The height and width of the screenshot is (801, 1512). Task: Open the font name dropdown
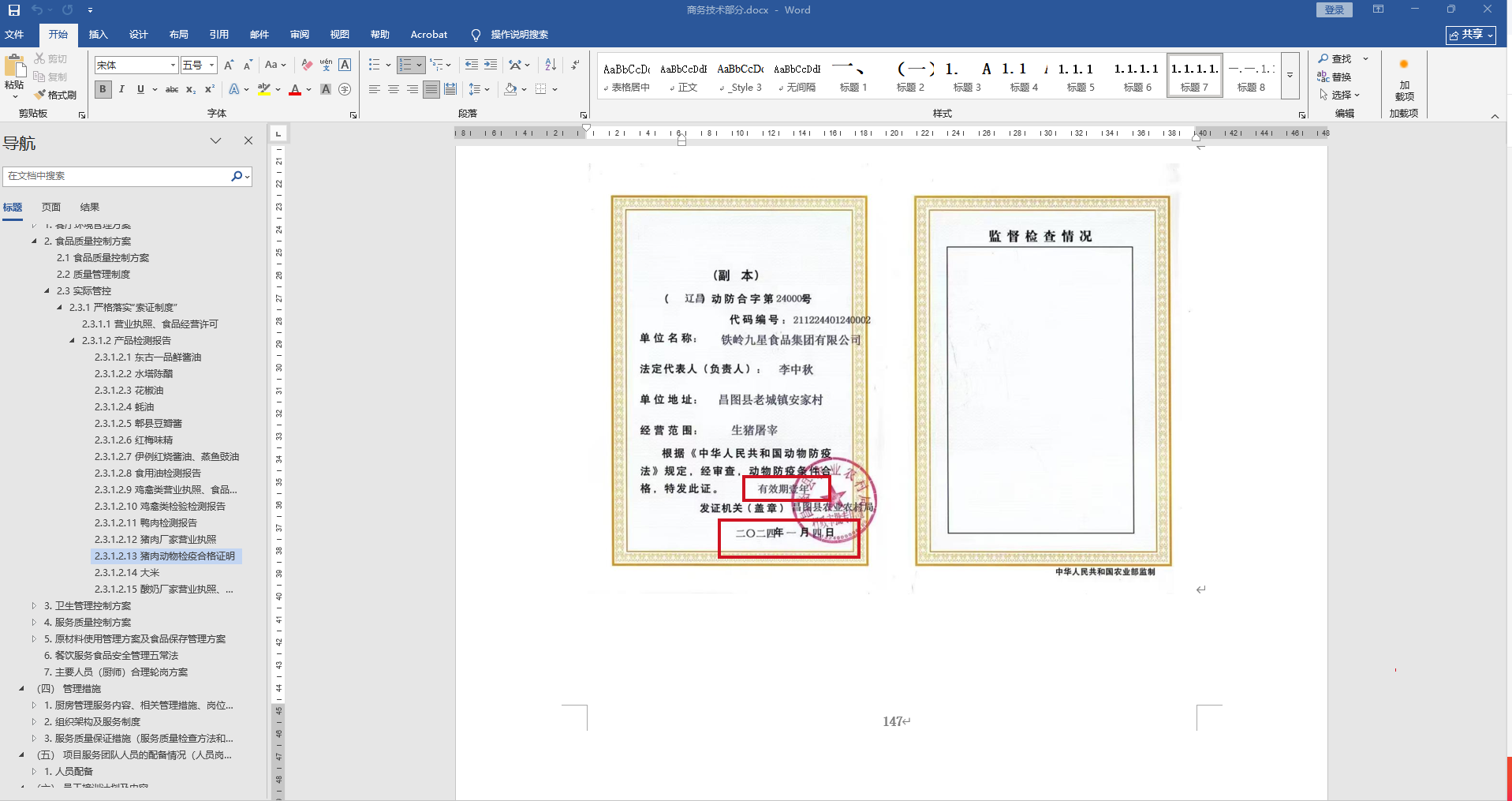coord(173,65)
